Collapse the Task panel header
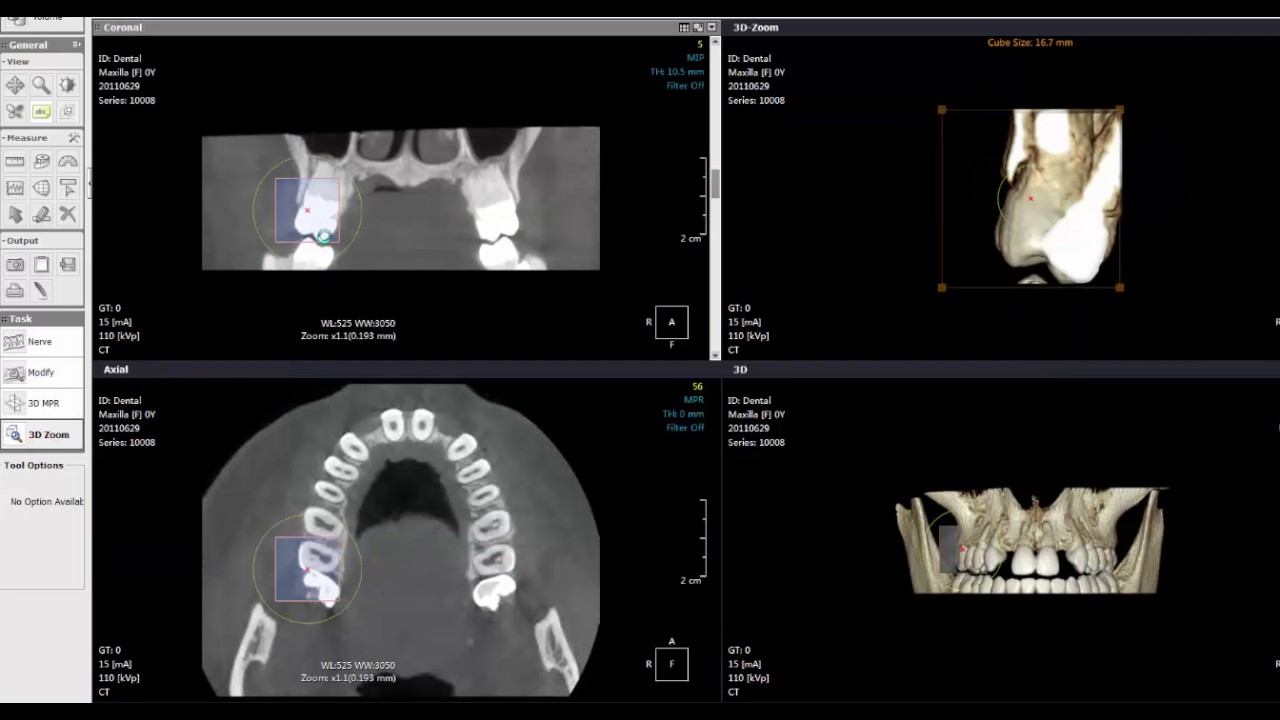 point(41,319)
